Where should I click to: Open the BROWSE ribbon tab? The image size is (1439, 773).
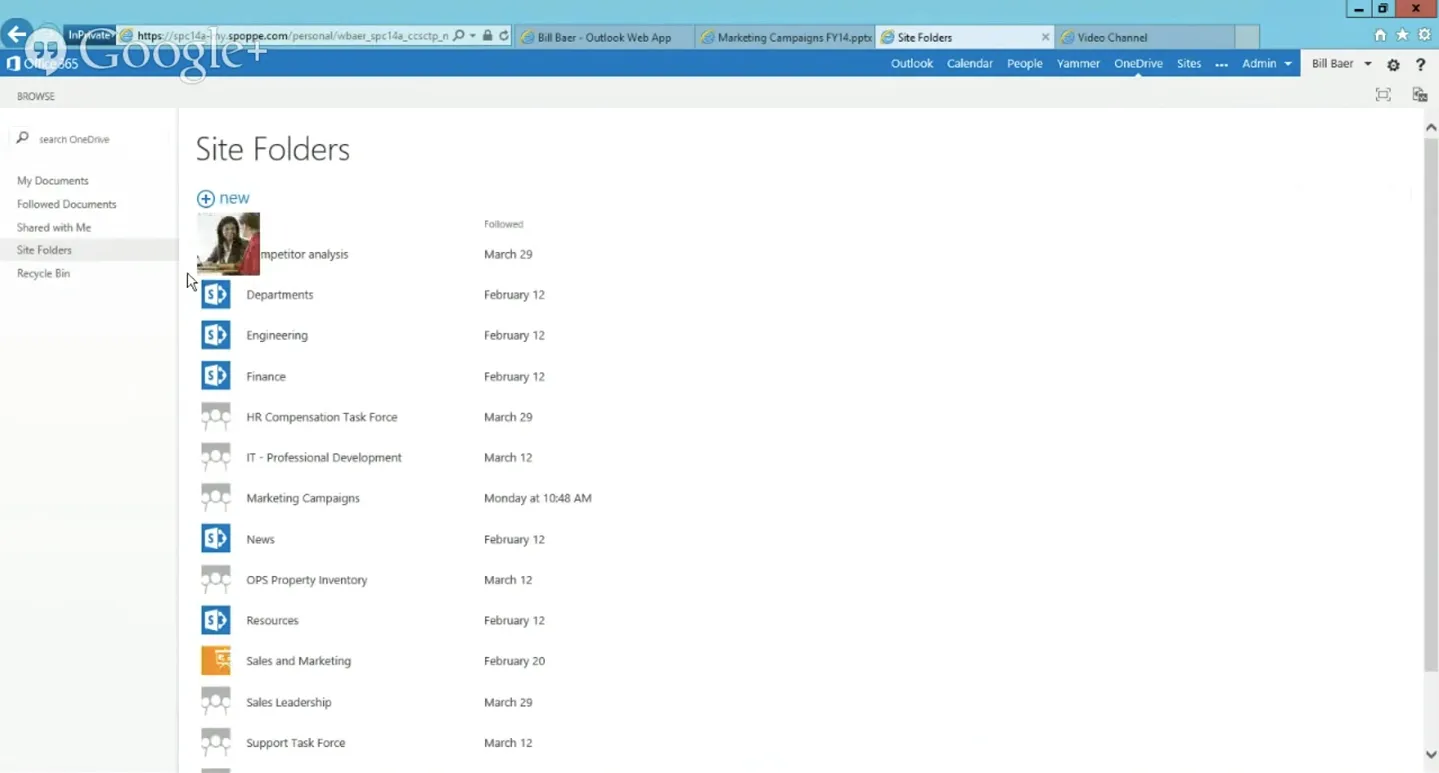click(36, 96)
